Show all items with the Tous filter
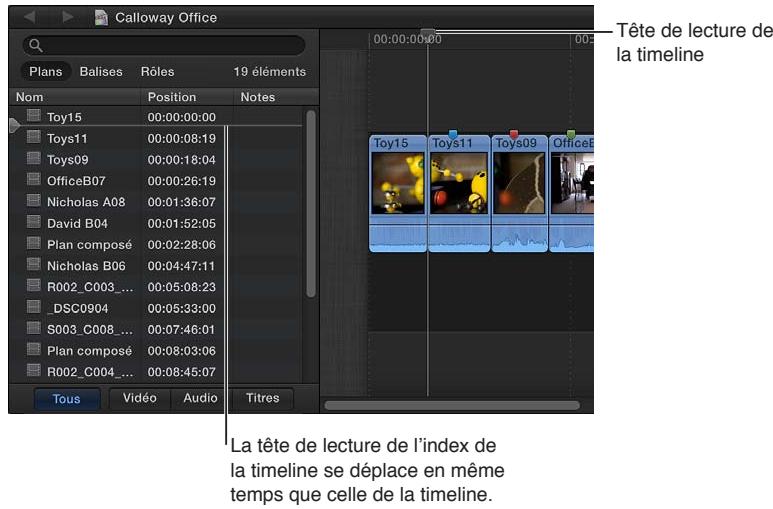Screen dimensions: 773x509 (67, 399)
